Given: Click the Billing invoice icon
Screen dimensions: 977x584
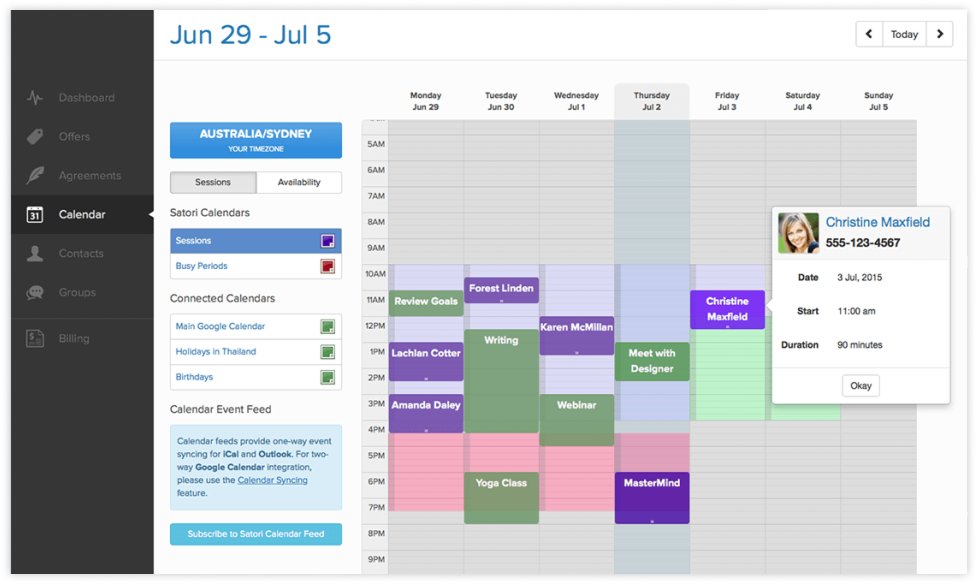Looking at the screenshot, I should pos(35,339).
